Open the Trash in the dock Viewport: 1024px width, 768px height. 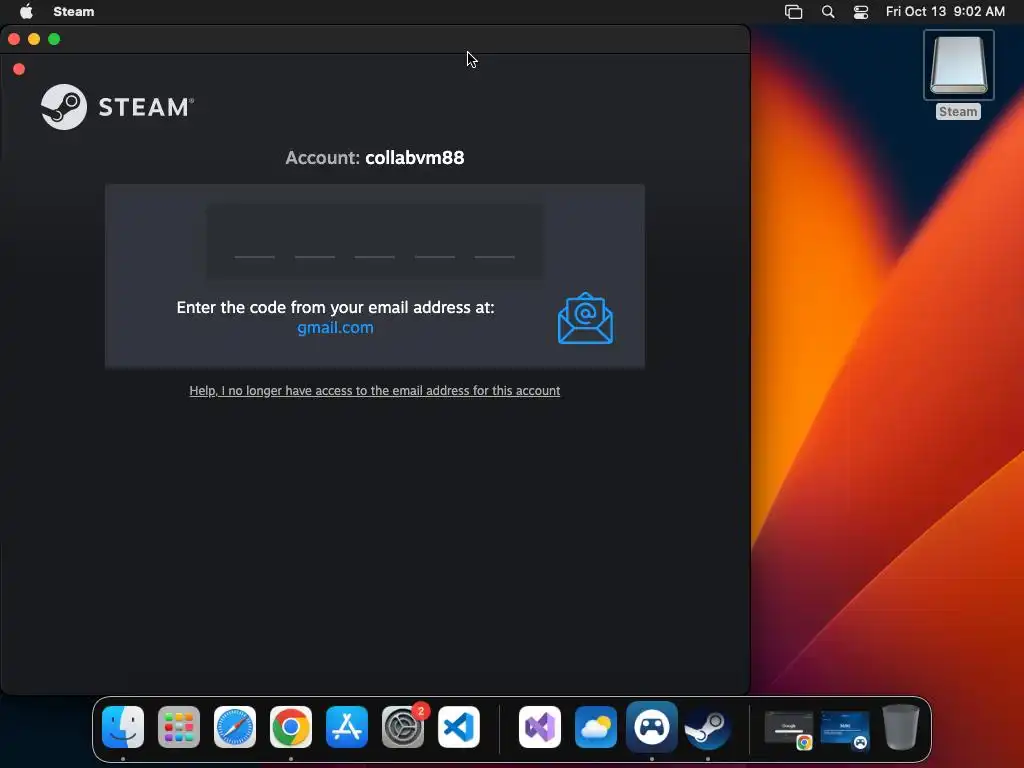[901, 727]
